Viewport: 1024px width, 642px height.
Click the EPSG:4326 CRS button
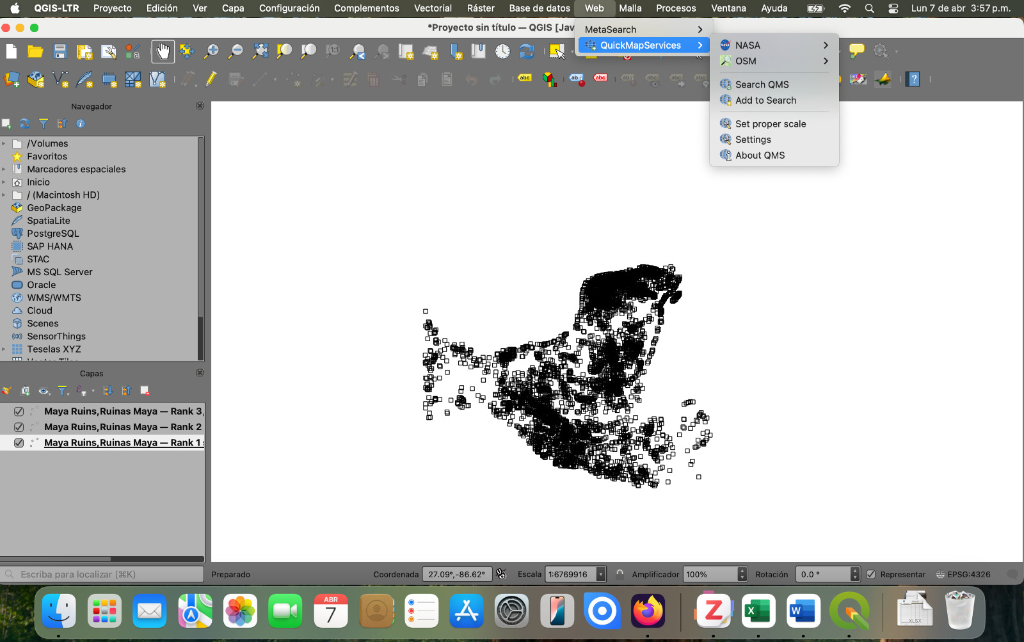pos(963,574)
